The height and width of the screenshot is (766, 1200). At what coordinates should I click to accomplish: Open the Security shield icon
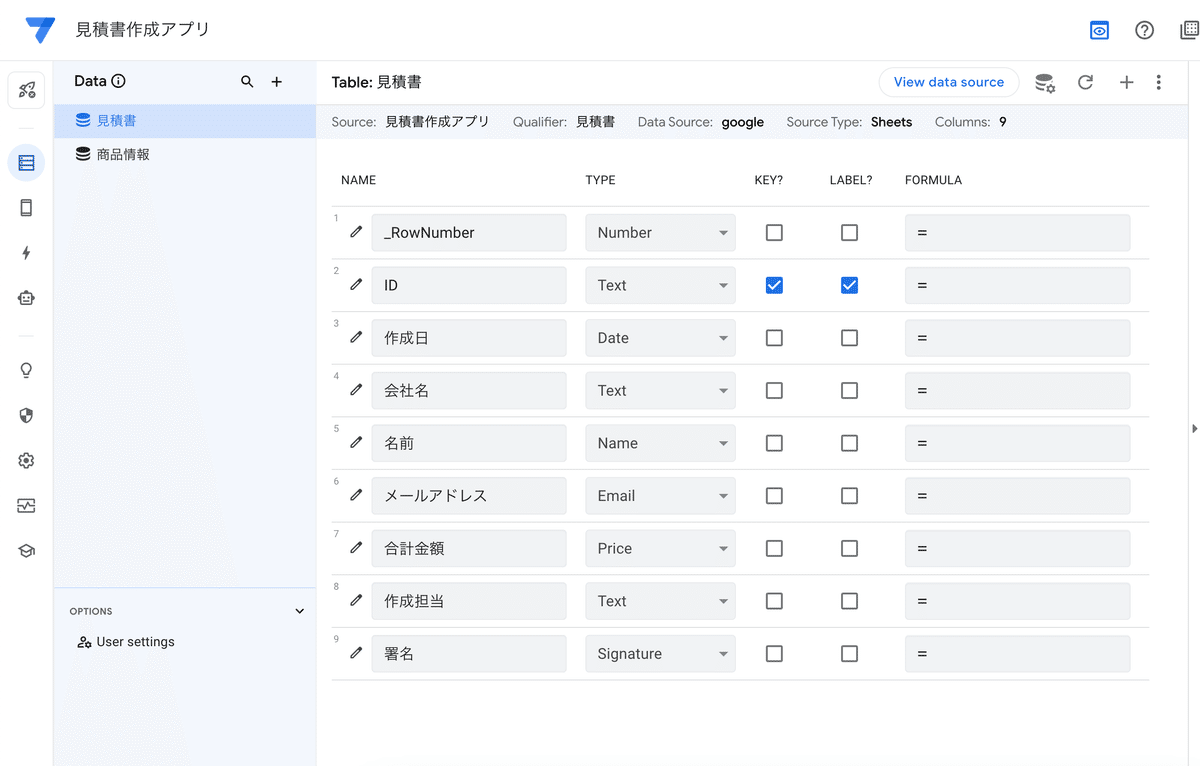(26, 415)
